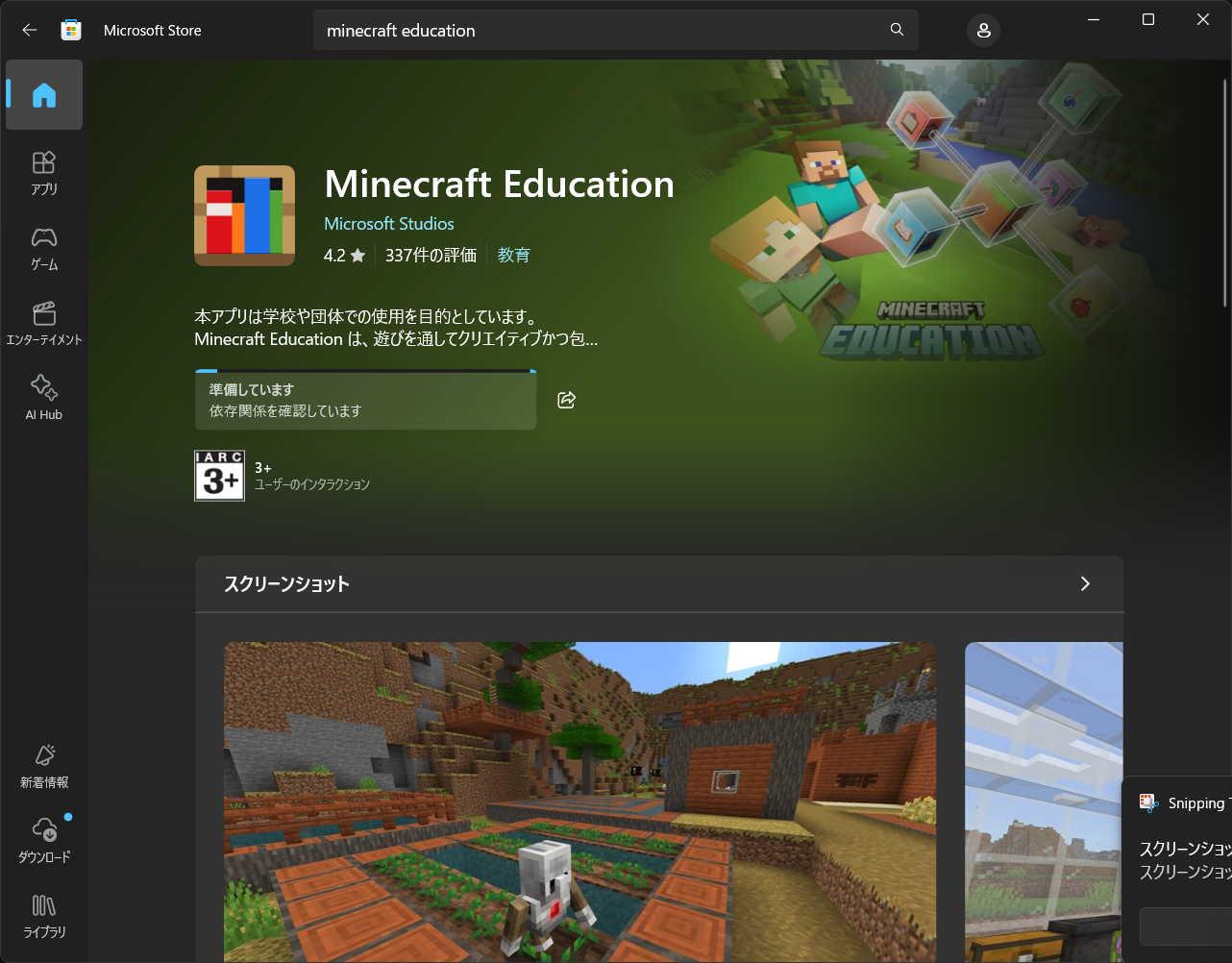Click the search magnifier icon
This screenshot has height=963, width=1232.
tap(897, 30)
